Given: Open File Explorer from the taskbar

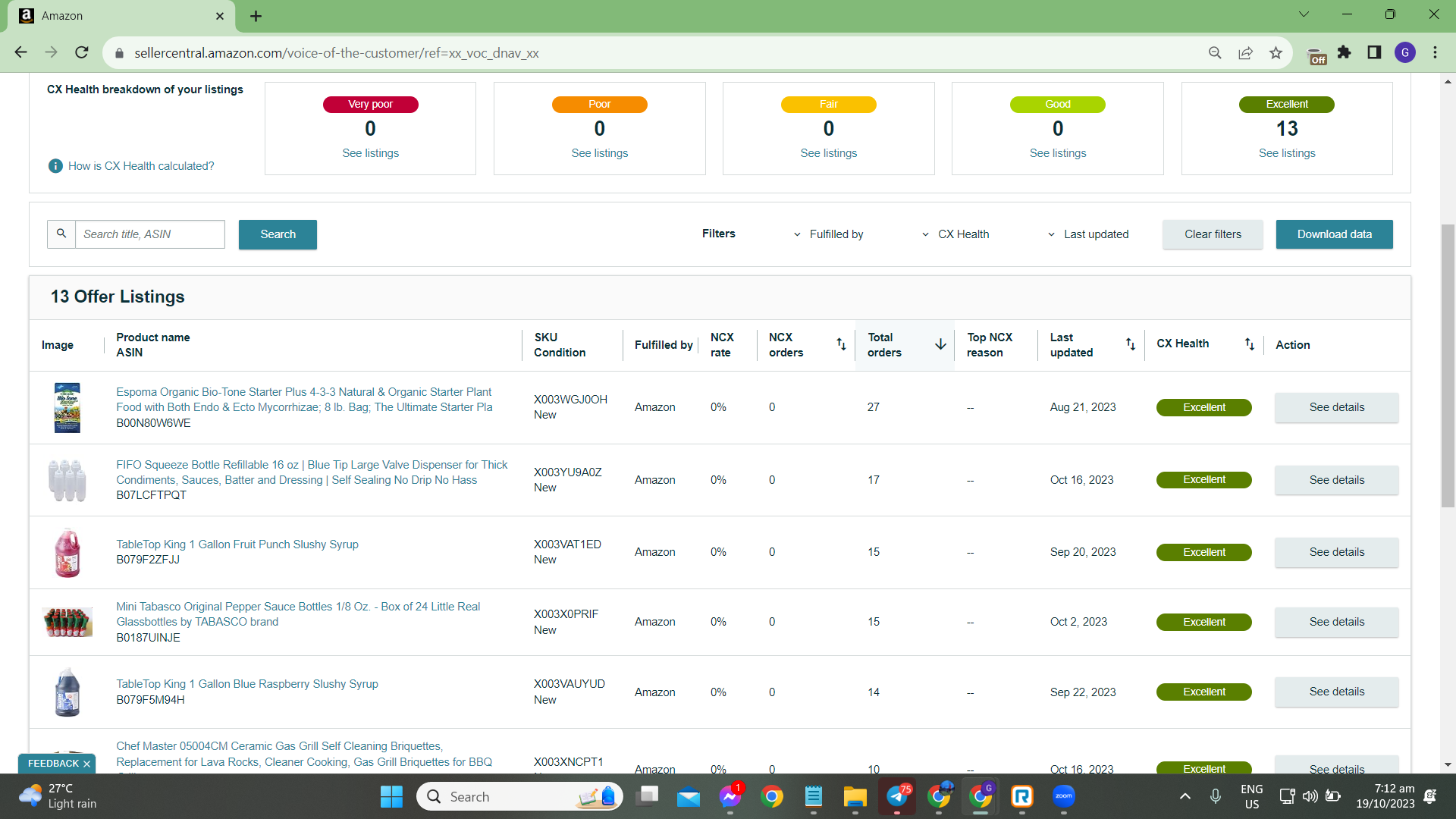Looking at the screenshot, I should point(855,796).
